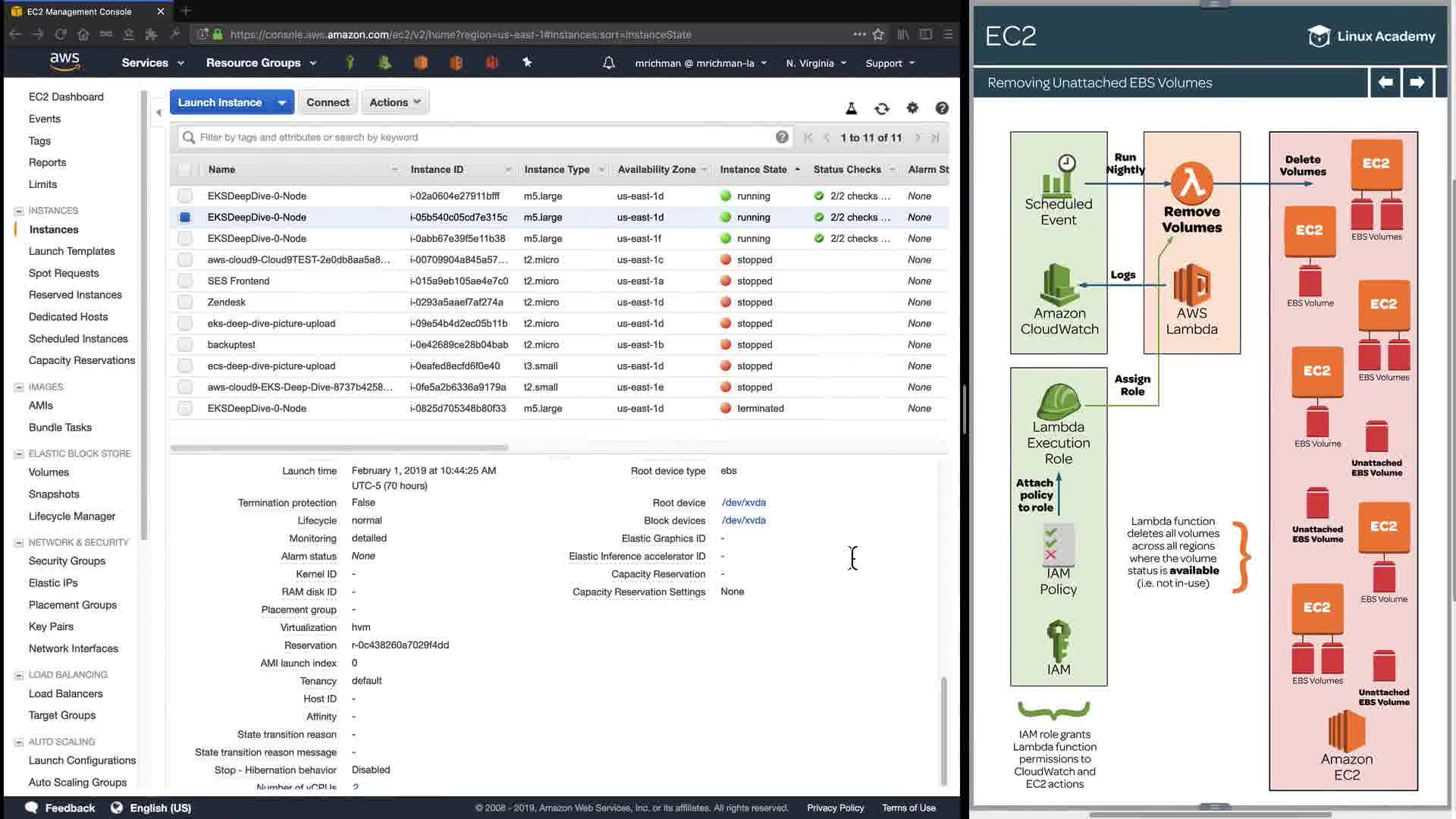The height and width of the screenshot is (819, 1456).
Task: Open the help question mark icon
Action: pos(942,108)
